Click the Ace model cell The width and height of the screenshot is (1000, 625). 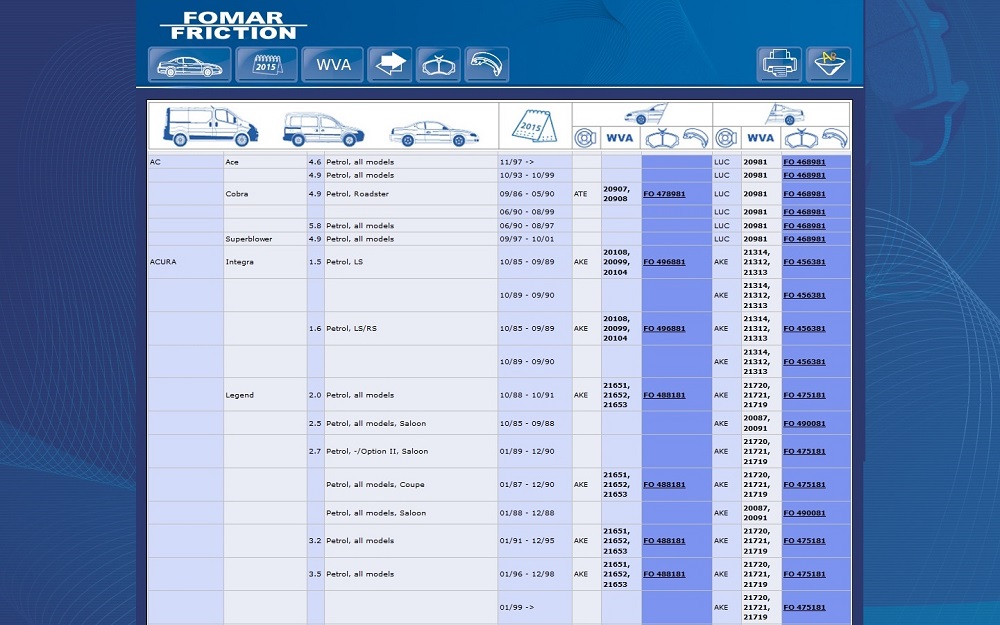pyautogui.click(x=265, y=162)
